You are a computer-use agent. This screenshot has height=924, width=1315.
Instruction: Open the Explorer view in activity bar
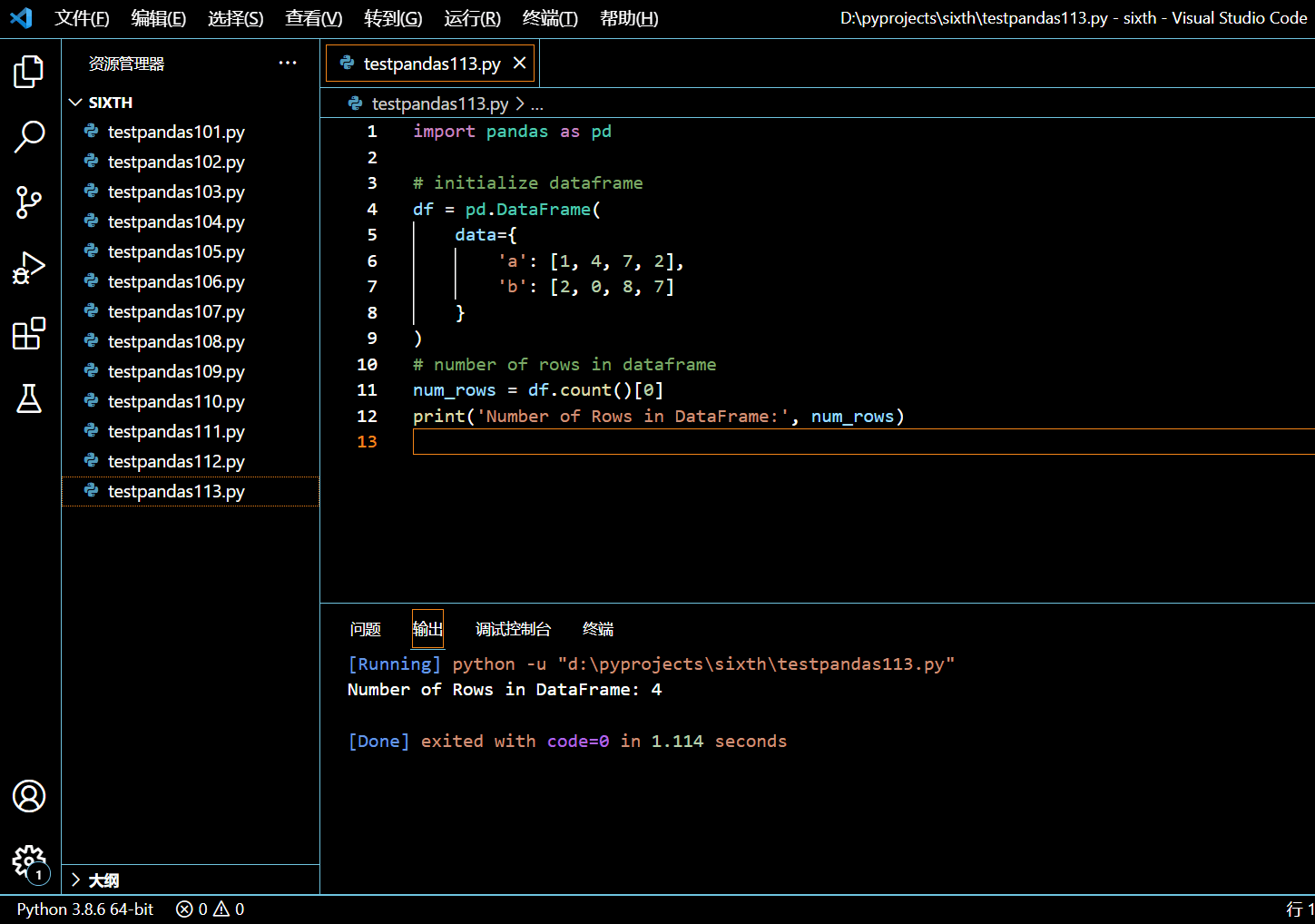coord(29,72)
